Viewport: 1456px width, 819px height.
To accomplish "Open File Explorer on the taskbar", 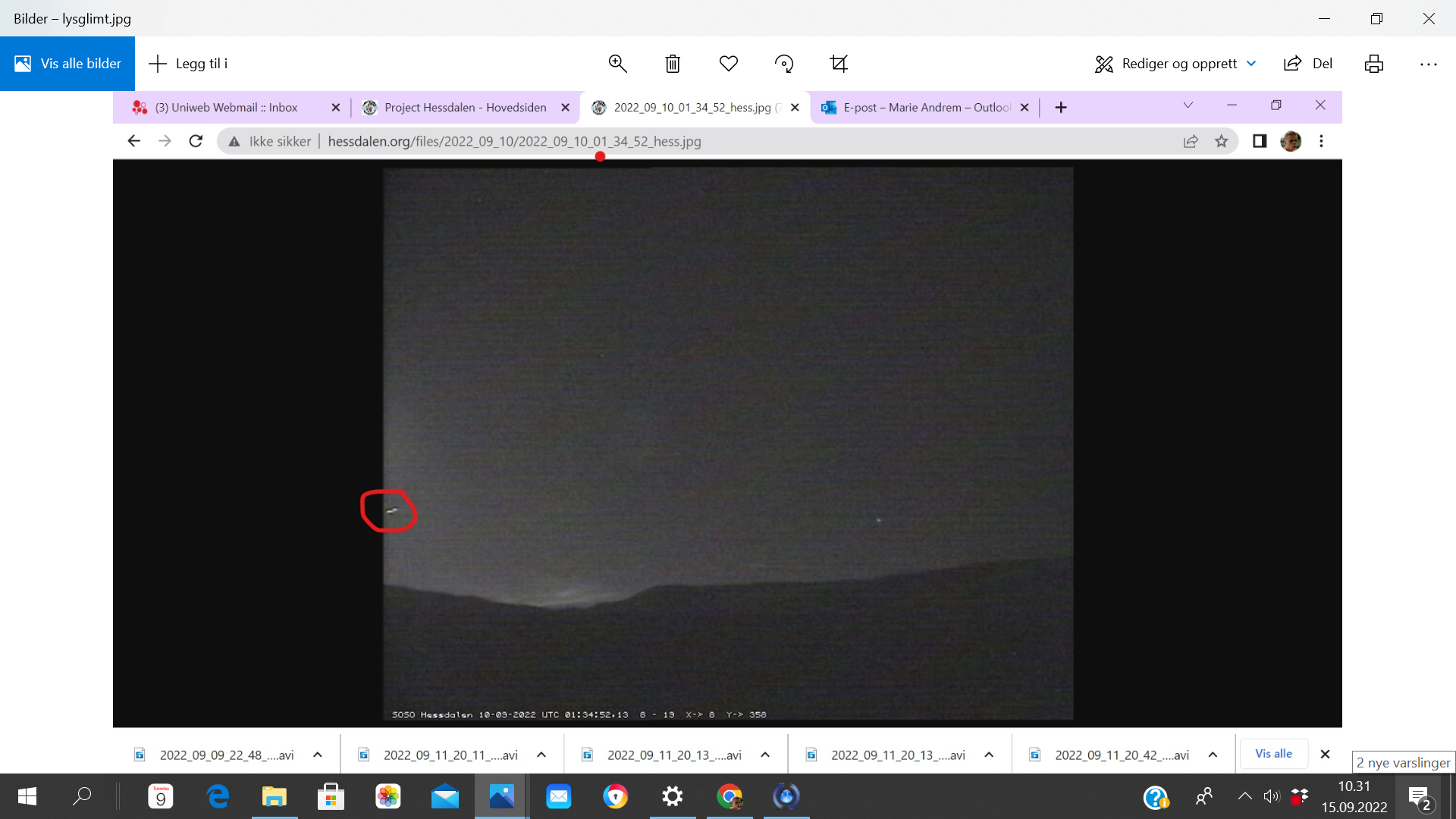I will coord(274,796).
